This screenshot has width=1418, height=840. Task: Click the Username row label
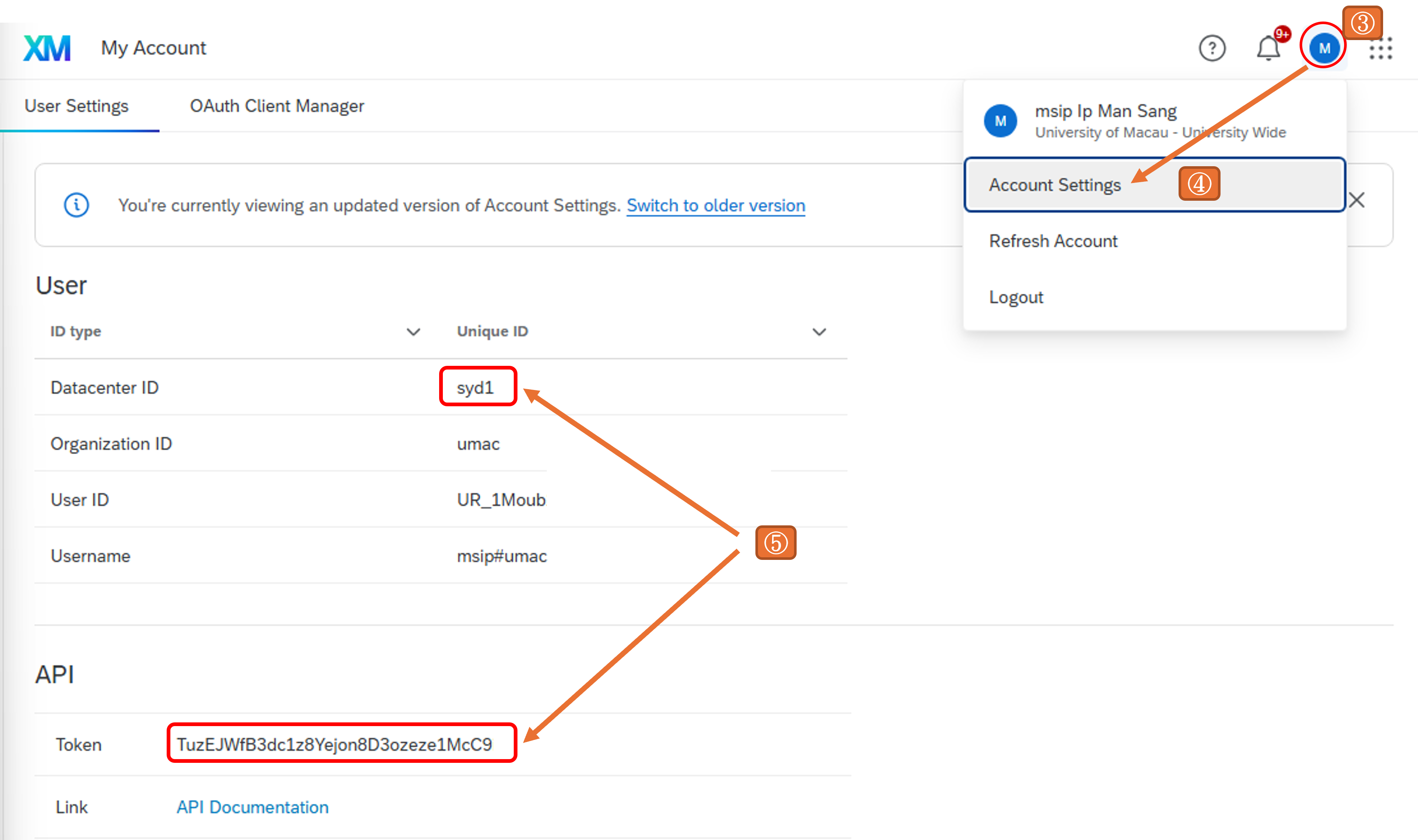(91, 557)
